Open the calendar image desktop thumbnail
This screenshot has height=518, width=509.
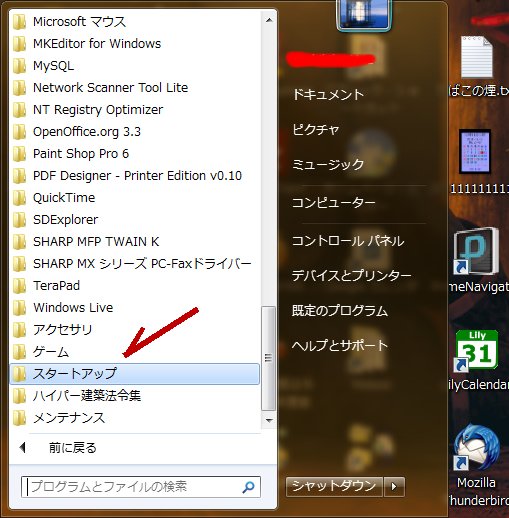(x=475, y=152)
